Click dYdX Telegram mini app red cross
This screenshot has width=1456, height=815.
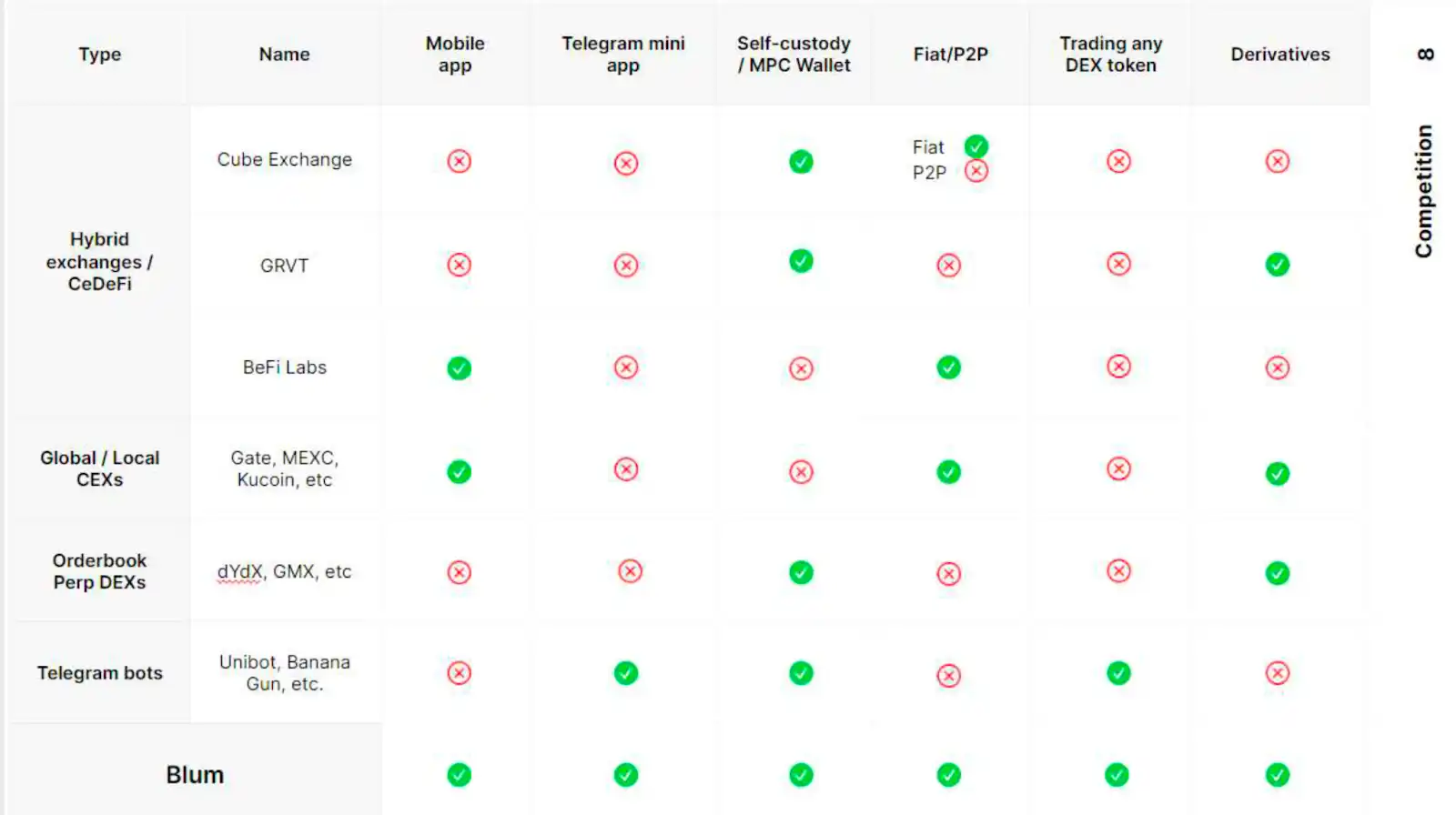630,571
